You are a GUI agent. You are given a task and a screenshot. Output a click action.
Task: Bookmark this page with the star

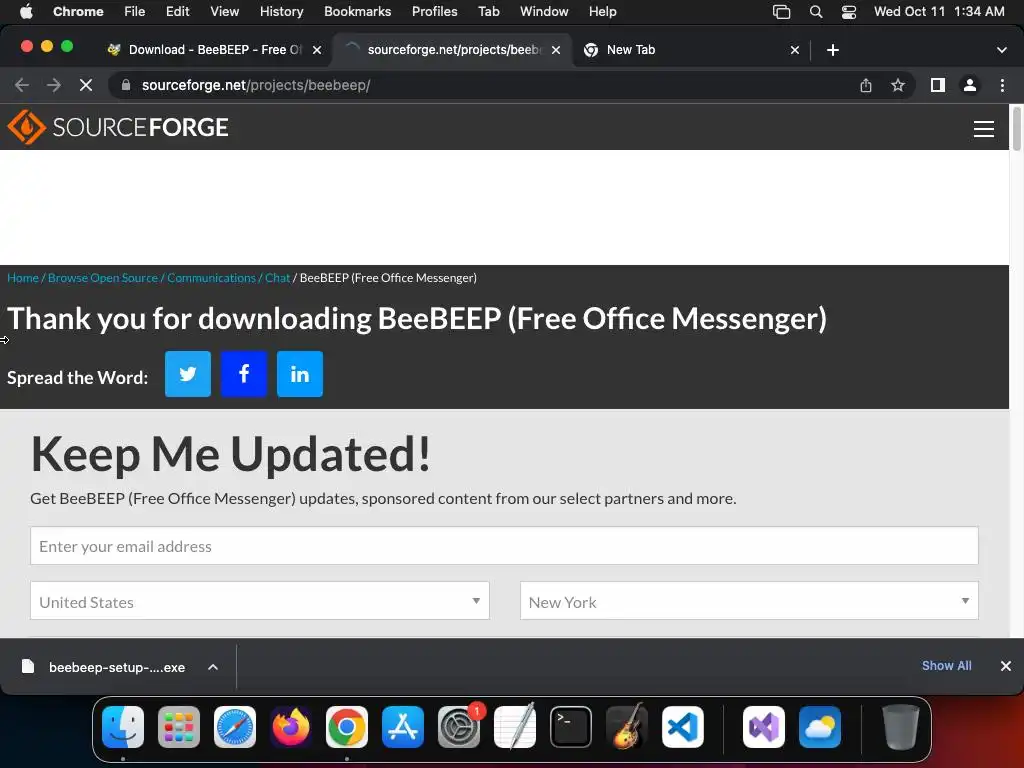[x=898, y=85]
